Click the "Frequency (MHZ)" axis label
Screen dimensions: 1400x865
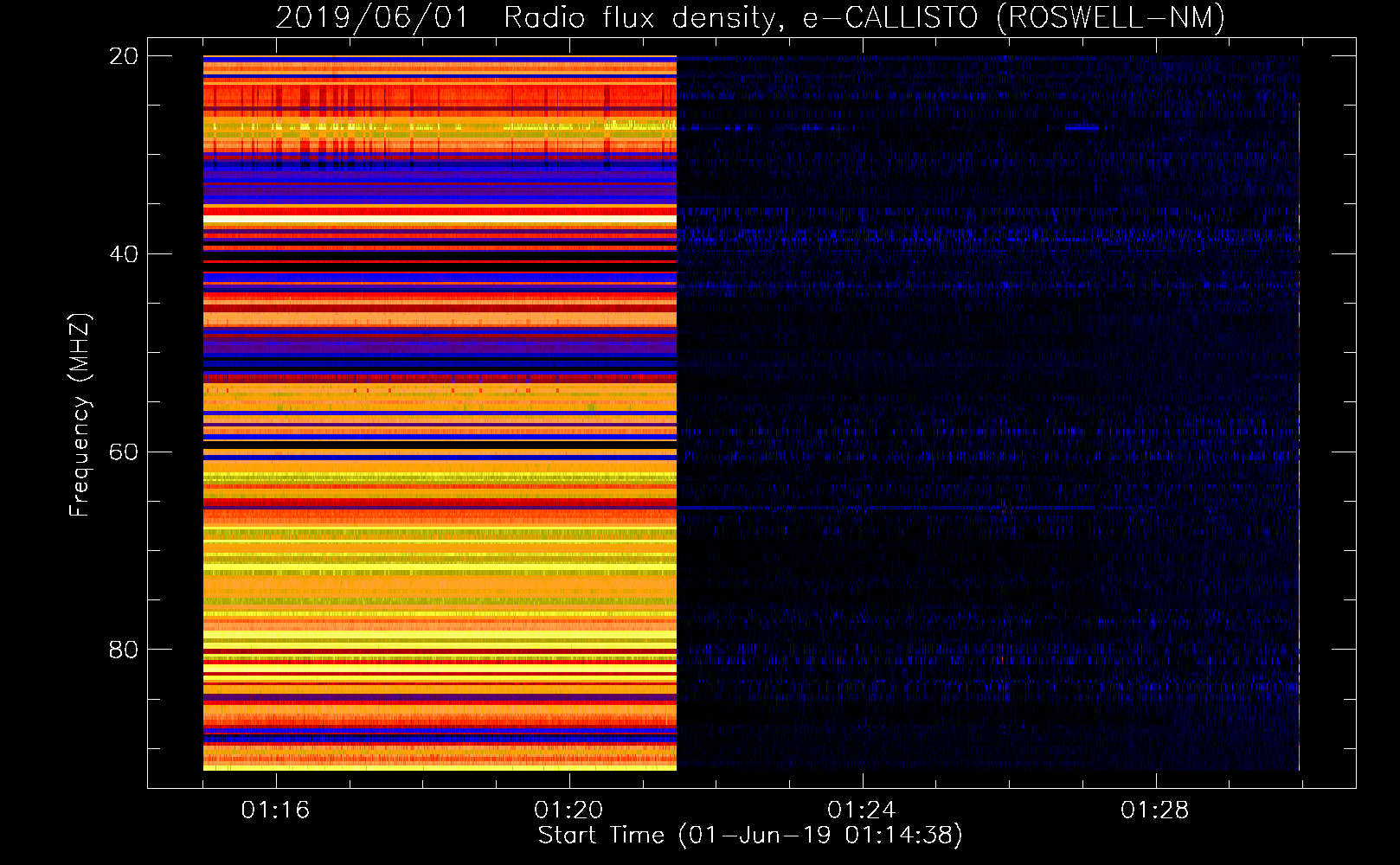coord(80,414)
